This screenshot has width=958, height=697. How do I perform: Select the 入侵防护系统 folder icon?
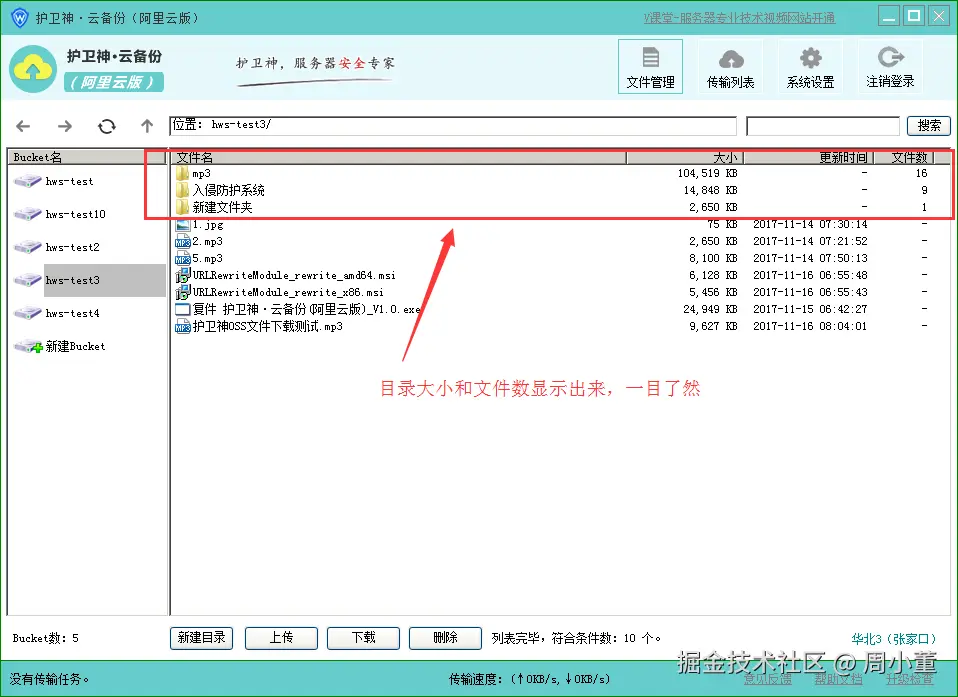click(x=182, y=191)
